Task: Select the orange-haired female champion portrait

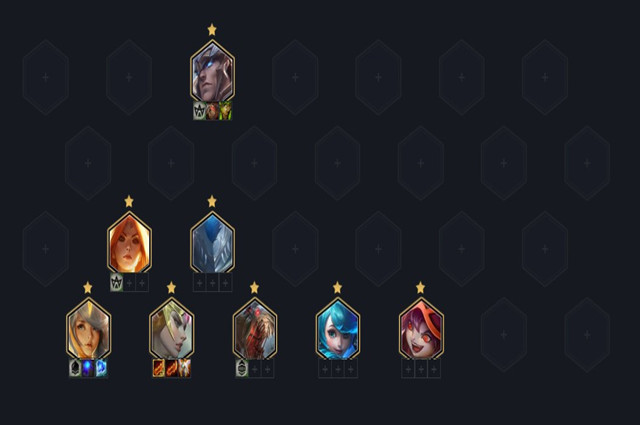Action: pyautogui.click(x=129, y=243)
